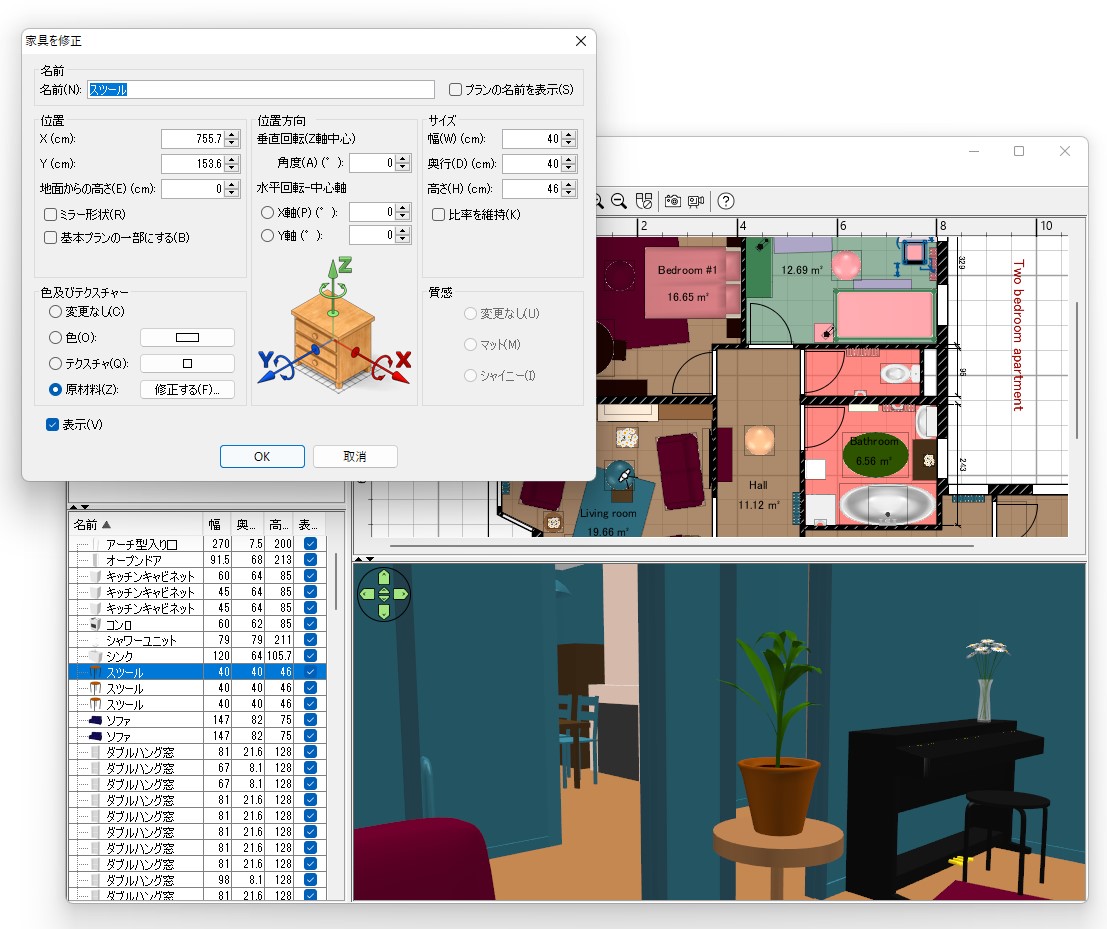Click the toilet in the small pink room
This screenshot has width=1107, height=929.
[898, 372]
